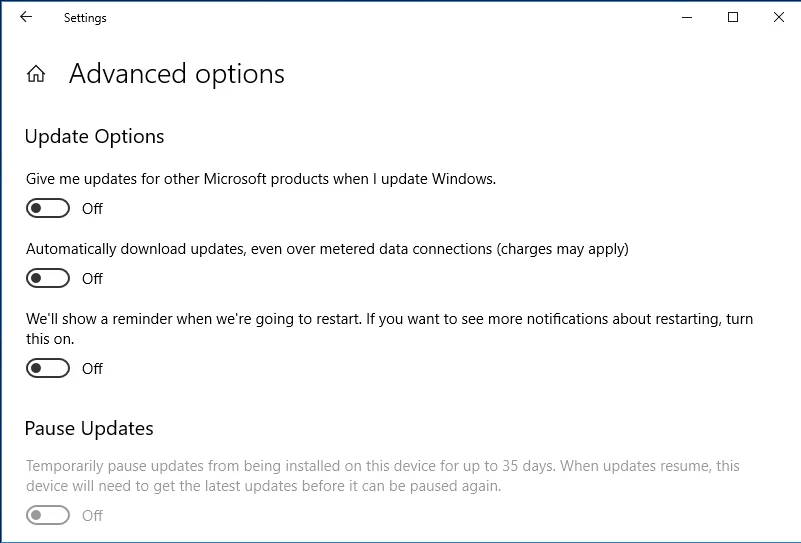
Task: Click the greyed-out Pause Updates switch
Action: click(49, 515)
